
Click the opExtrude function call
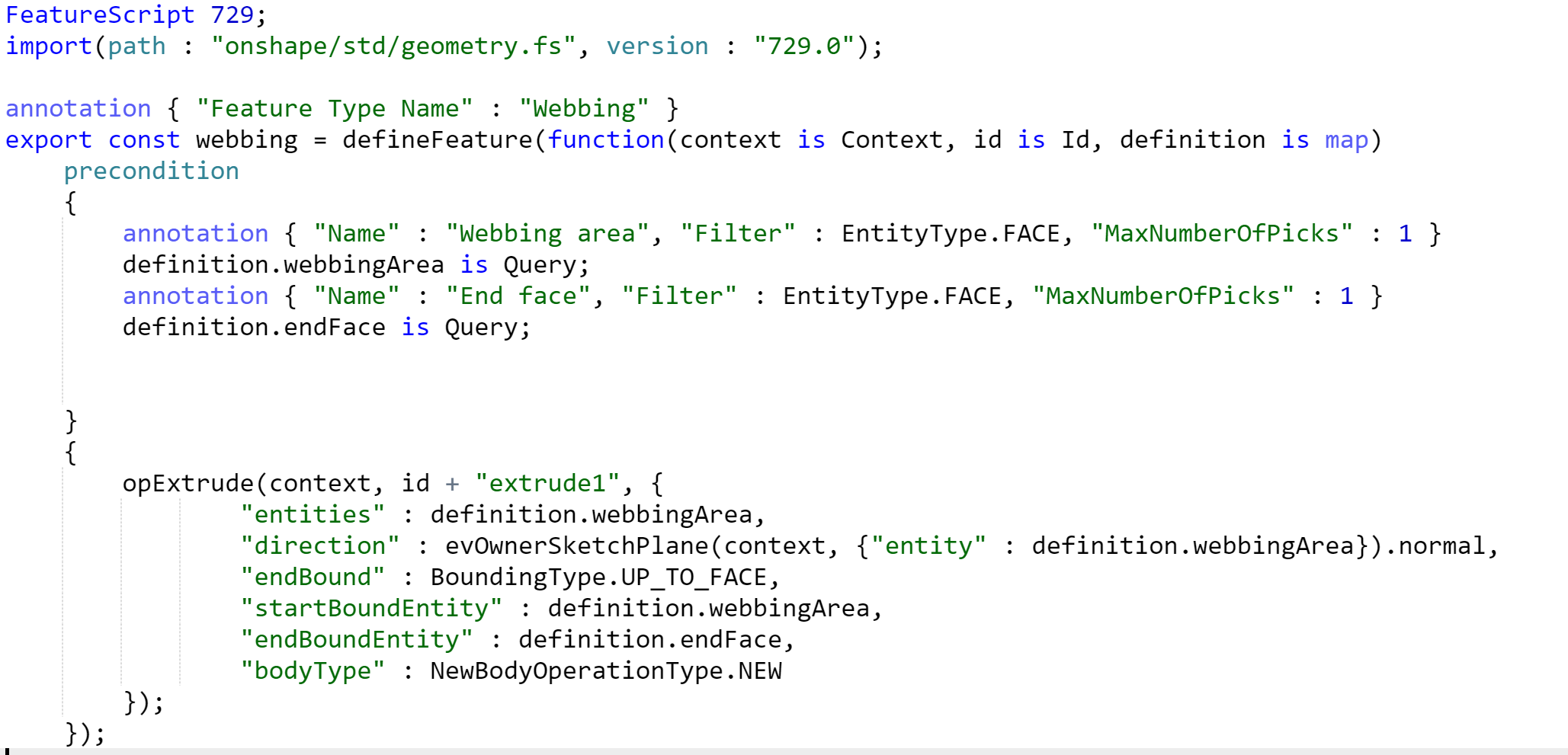(x=188, y=483)
